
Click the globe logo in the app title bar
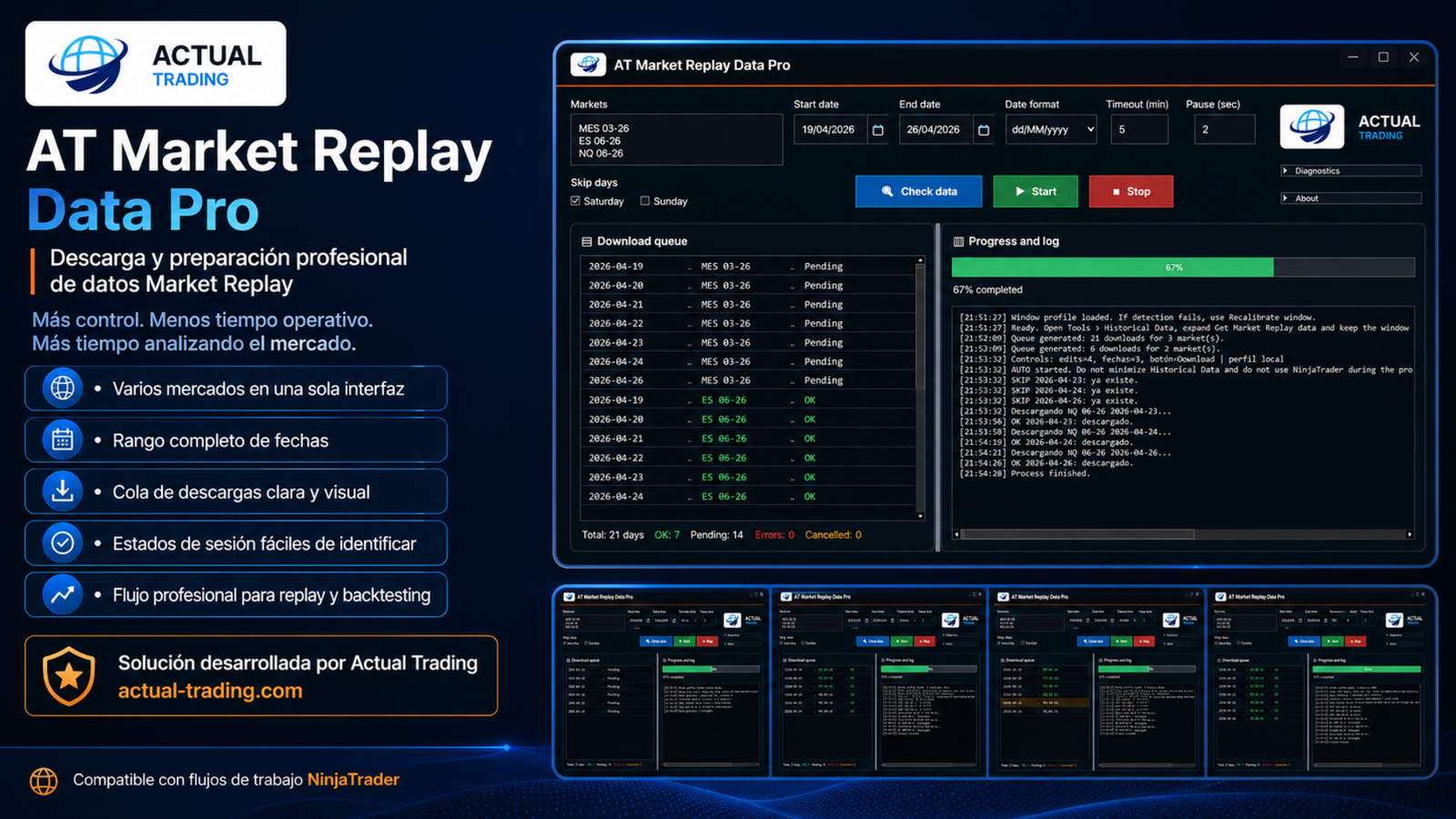pyautogui.click(x=587, y=64)
